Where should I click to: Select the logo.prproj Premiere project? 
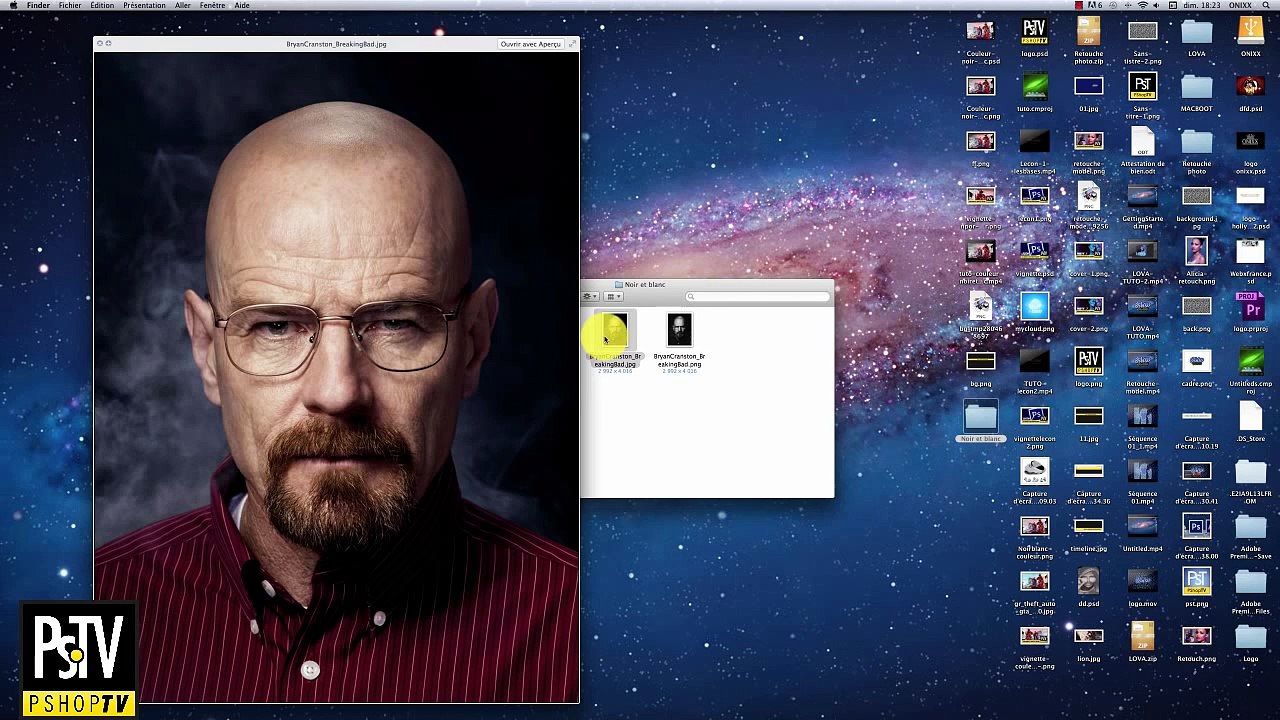point(1250,307)
